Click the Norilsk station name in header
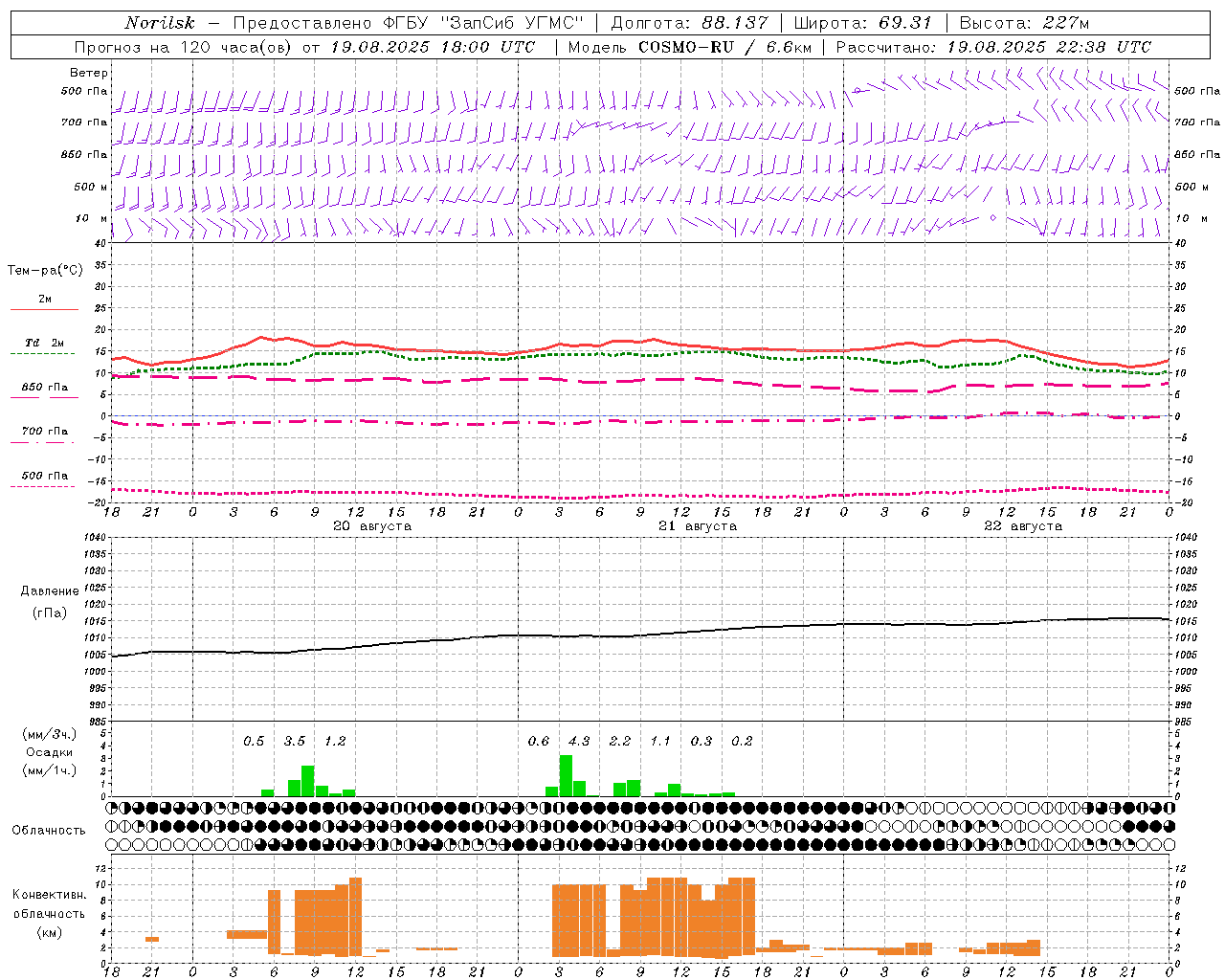 160,23
